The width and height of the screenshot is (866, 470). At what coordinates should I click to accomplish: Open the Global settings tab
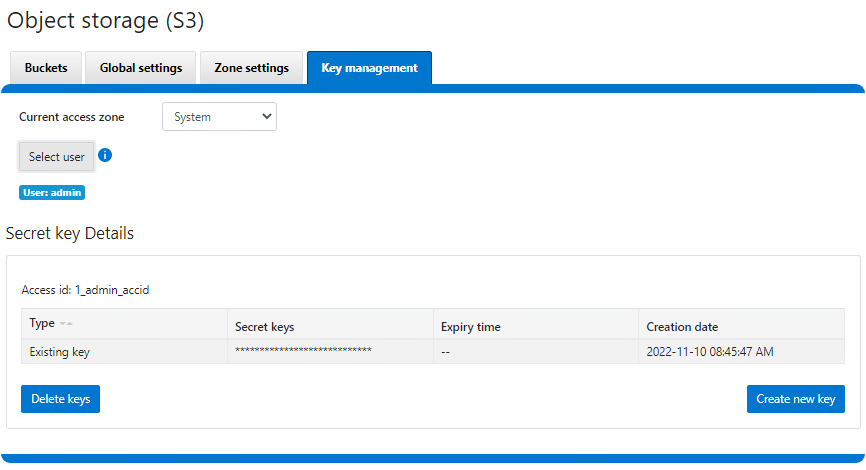click(141, 68)
